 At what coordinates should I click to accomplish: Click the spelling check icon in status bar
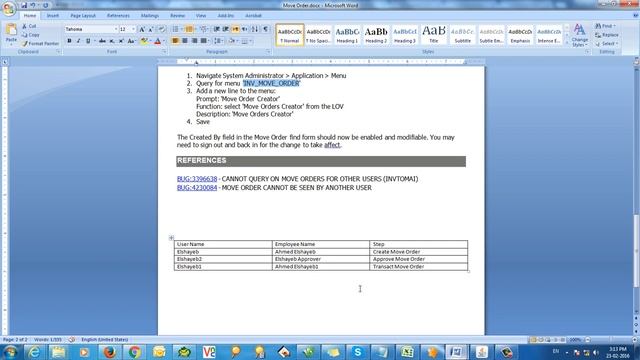click(x=72, y=340)
